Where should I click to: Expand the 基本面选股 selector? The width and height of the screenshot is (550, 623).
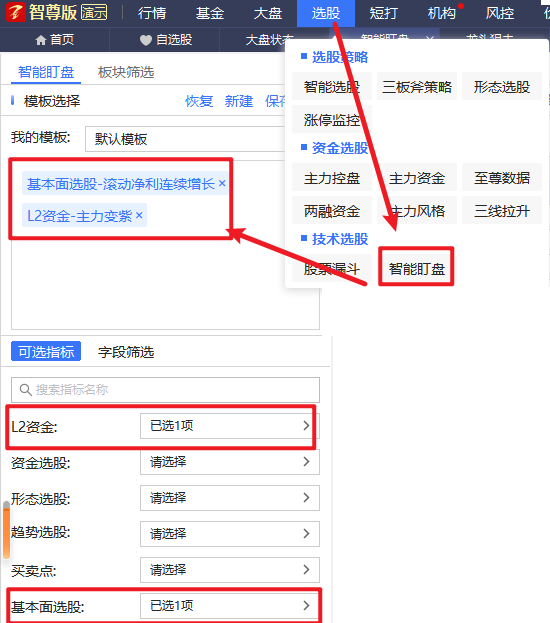click(x=230, y=606)
